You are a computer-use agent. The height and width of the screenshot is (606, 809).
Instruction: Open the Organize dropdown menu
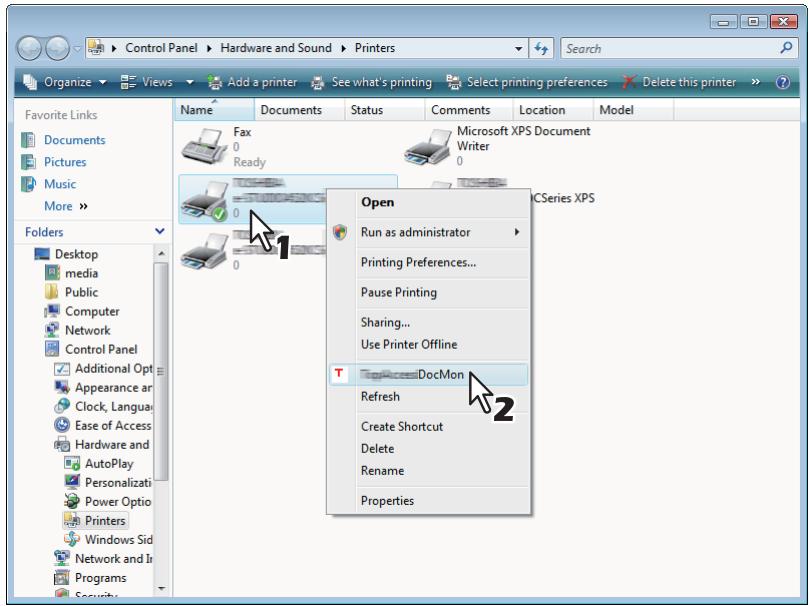click(65, 82)
